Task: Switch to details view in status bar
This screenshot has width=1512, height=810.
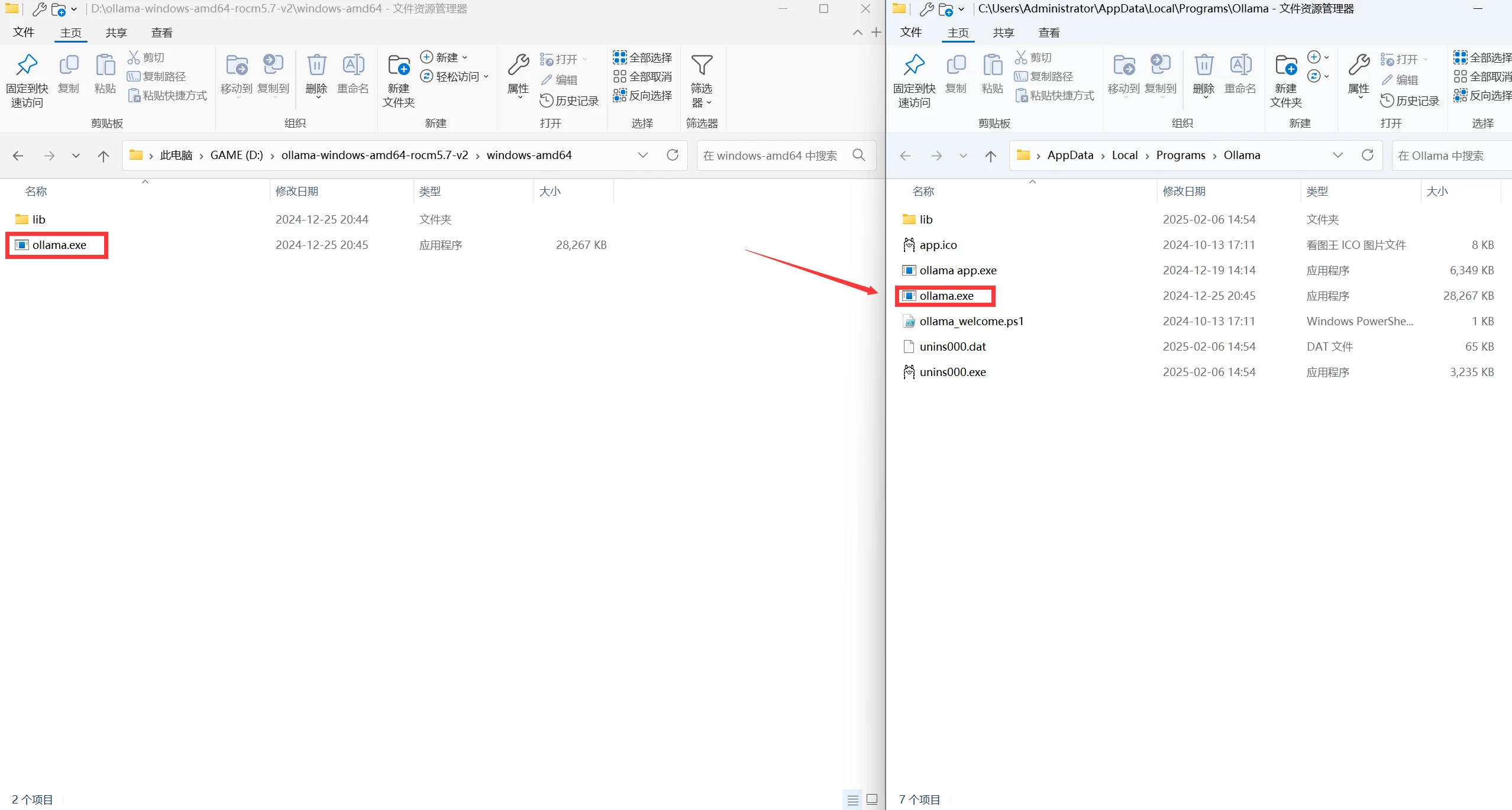Action: [852, 799]
